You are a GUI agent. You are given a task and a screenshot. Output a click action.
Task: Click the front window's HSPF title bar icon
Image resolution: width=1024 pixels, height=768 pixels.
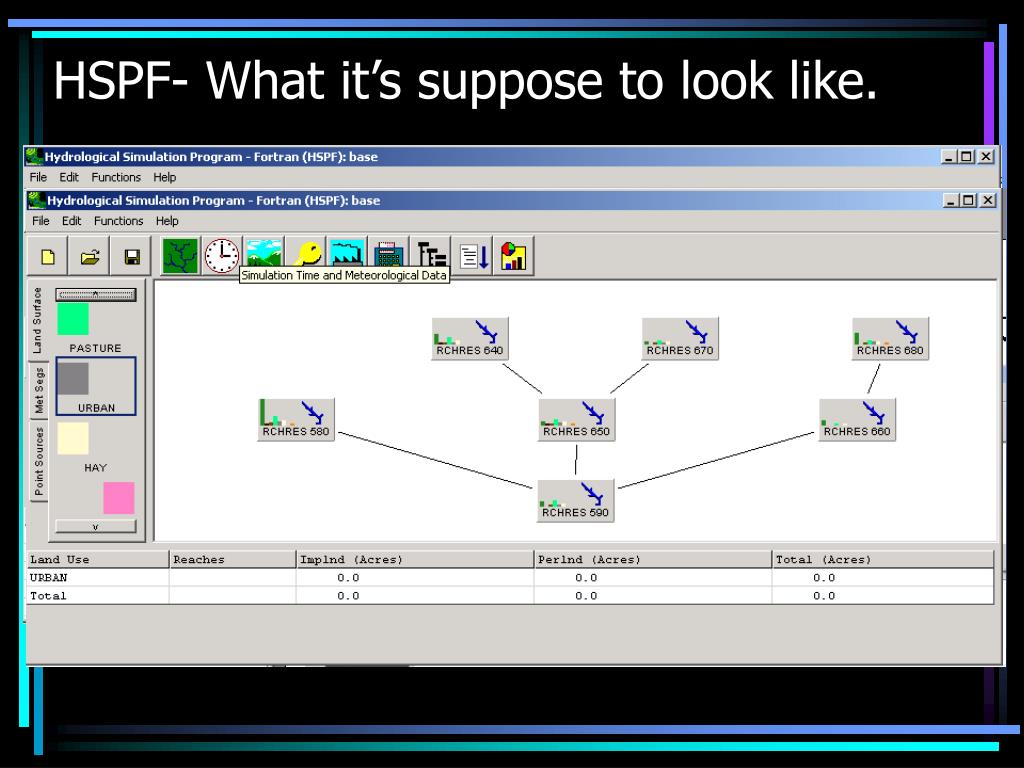(37, 200)
